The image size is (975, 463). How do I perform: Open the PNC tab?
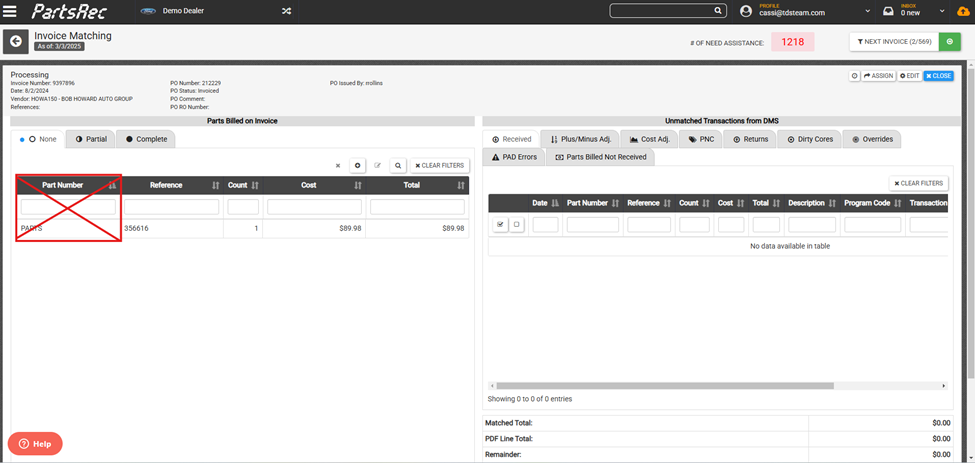pos(701,139)
